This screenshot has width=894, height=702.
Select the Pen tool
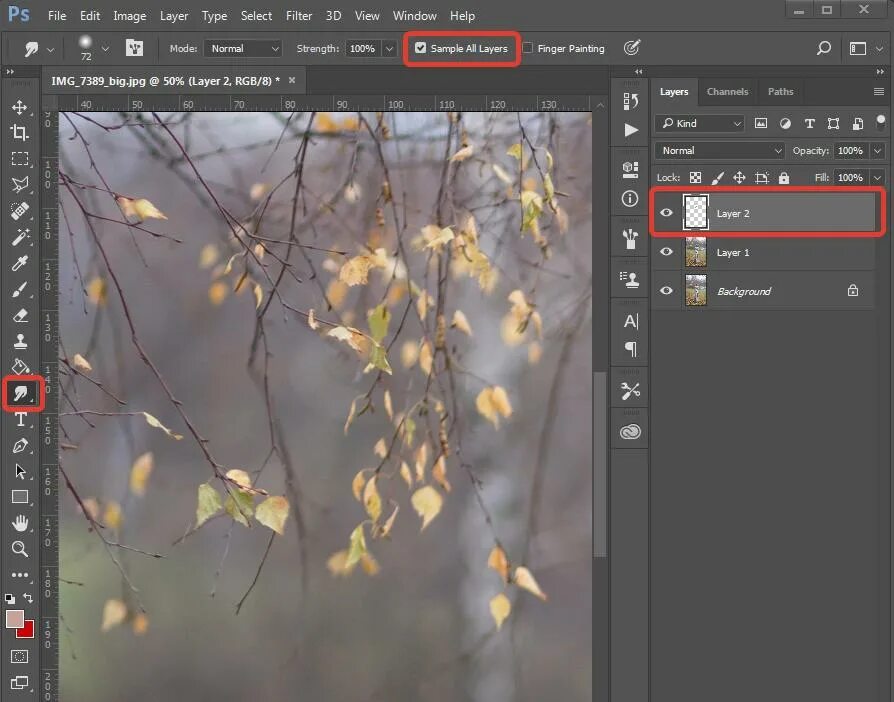19,445
